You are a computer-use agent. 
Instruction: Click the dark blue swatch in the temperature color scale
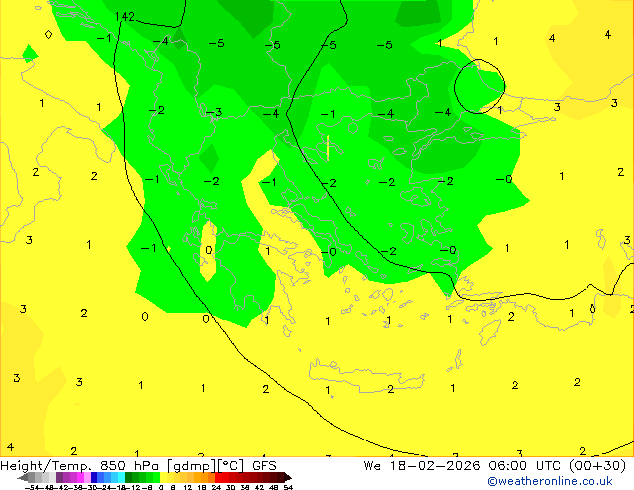94,477
